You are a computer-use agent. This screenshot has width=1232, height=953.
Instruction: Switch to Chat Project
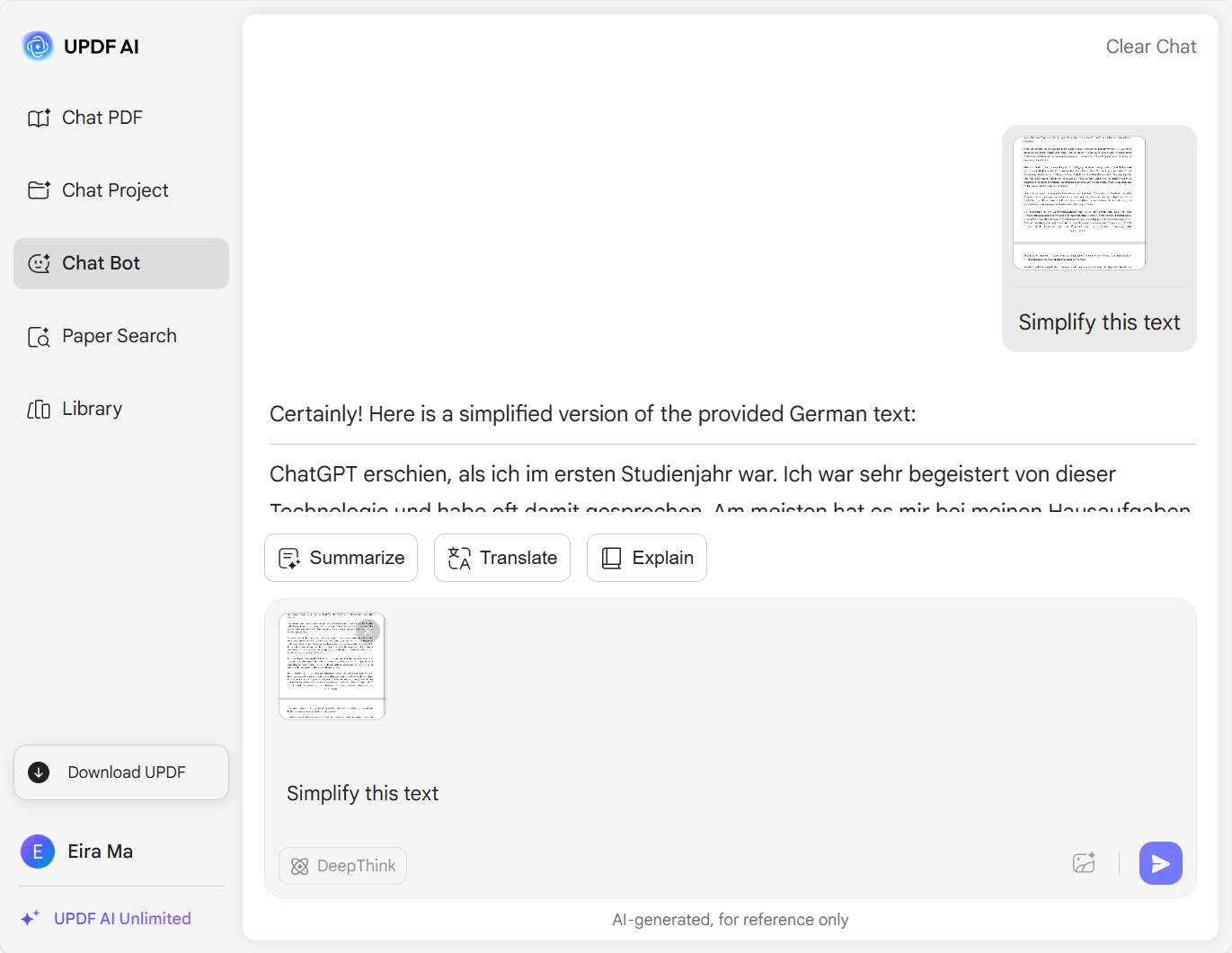115,190
